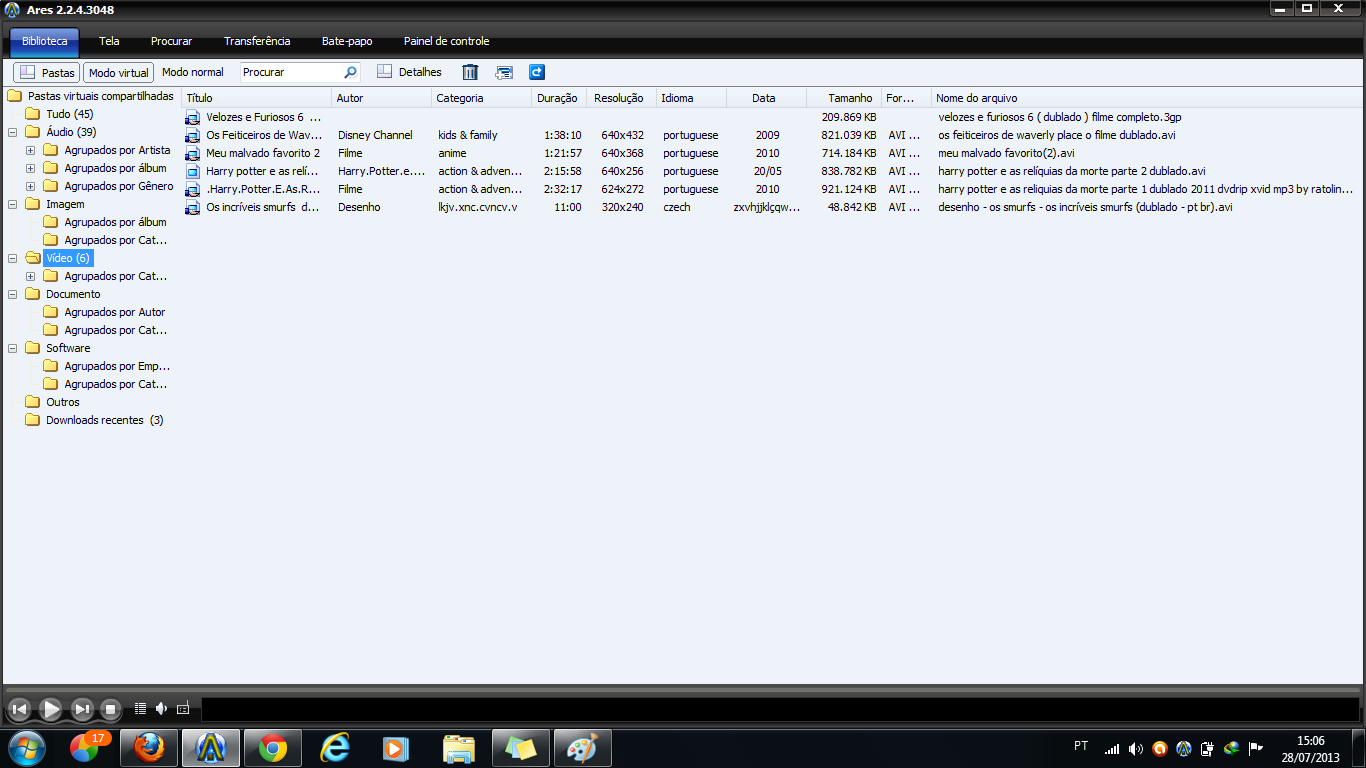This screenshot has width=1366, height=768.
Task: Switch to Modo normal view
Action: tap(193, 72)
